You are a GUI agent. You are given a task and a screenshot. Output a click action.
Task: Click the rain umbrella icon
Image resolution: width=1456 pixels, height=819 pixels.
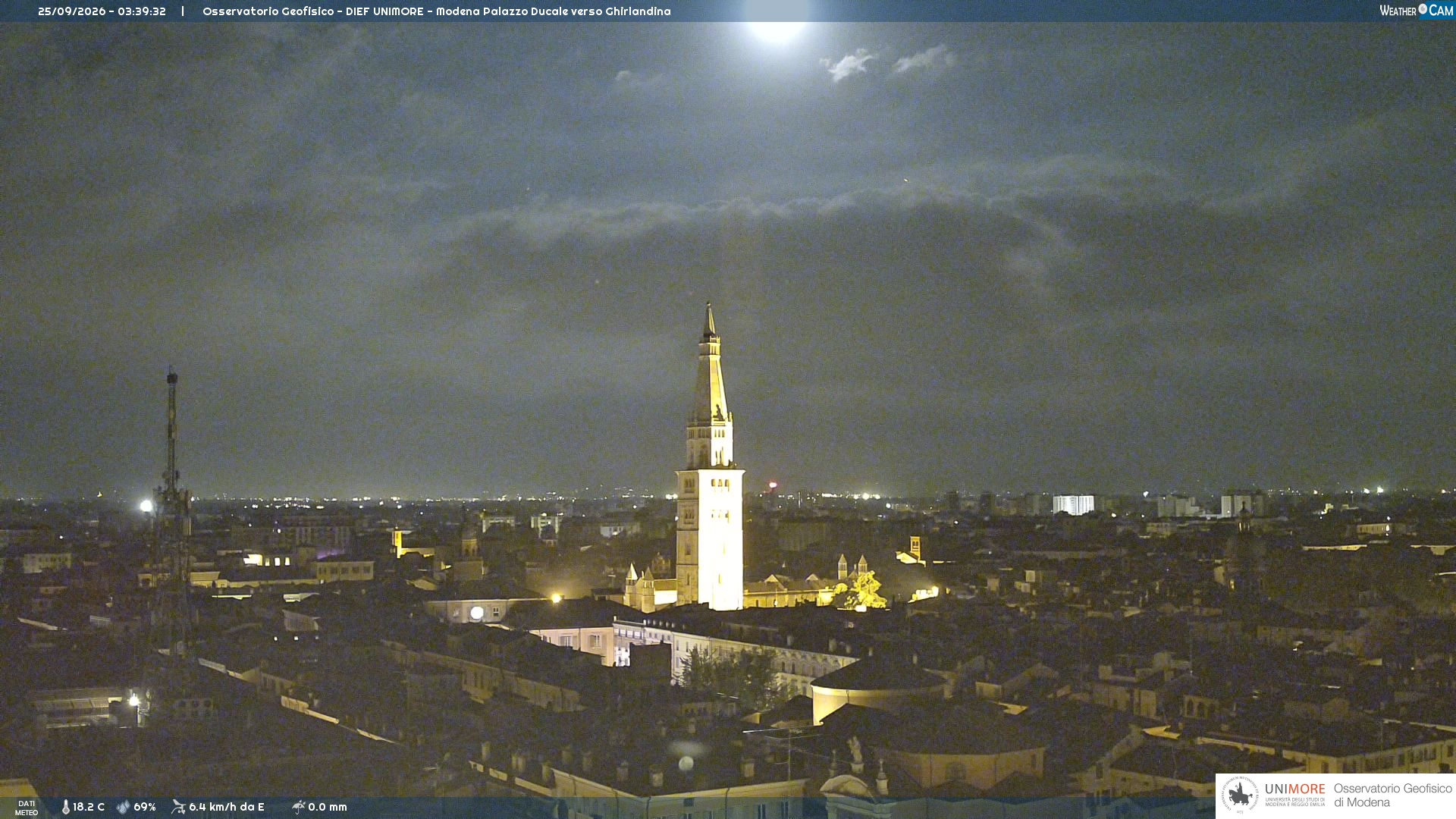pos(298,807)
